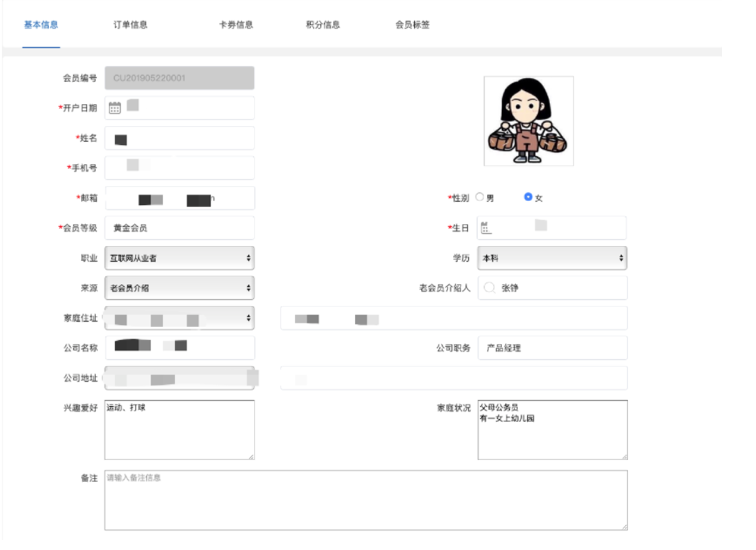756x550 pixels.
Task: Click the 公司职务 field showing 产品经理
Action: [552, 348]
